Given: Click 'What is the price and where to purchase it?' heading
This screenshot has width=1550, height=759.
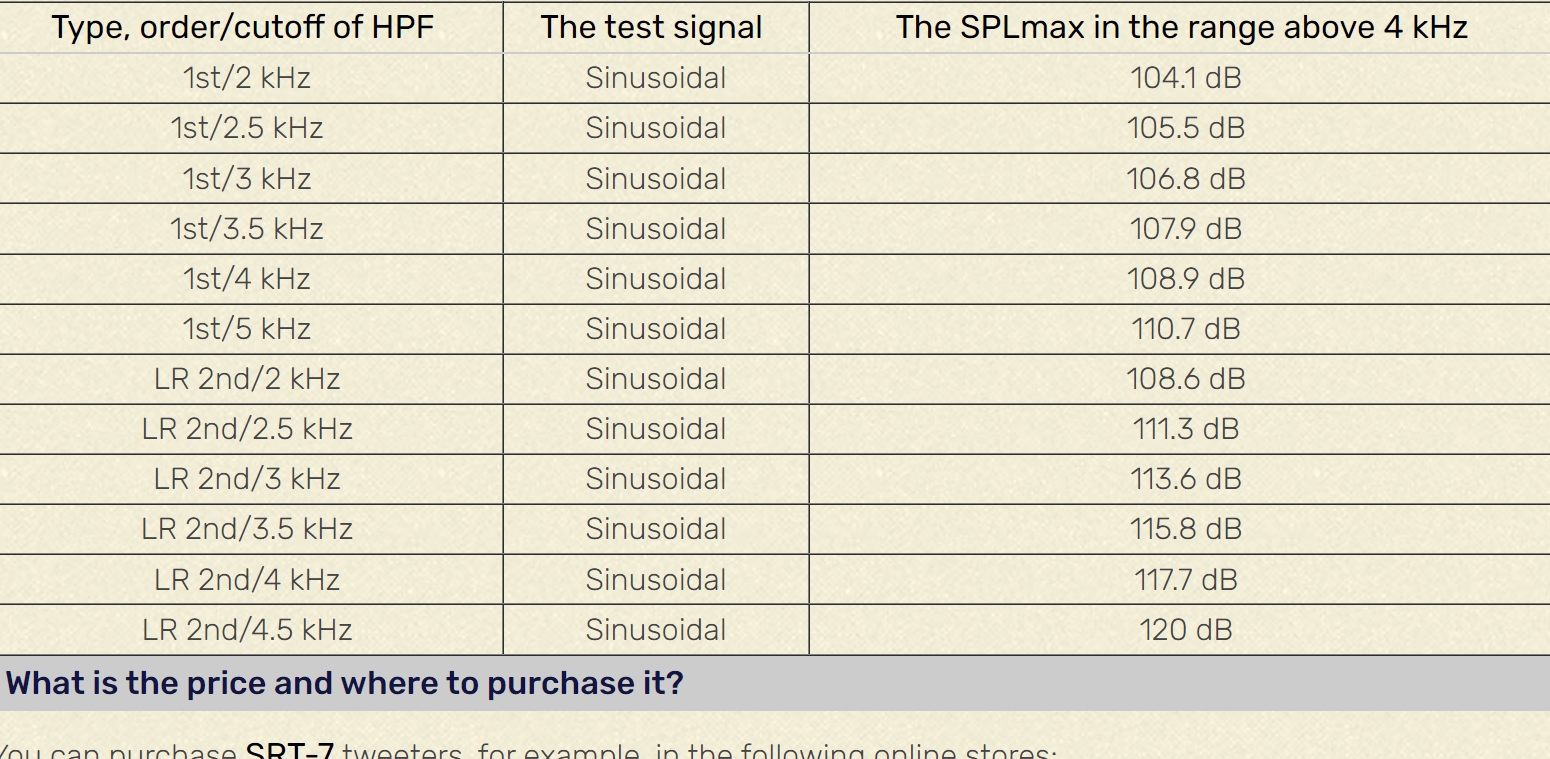Looking at the screenshot, I should 345,684.
